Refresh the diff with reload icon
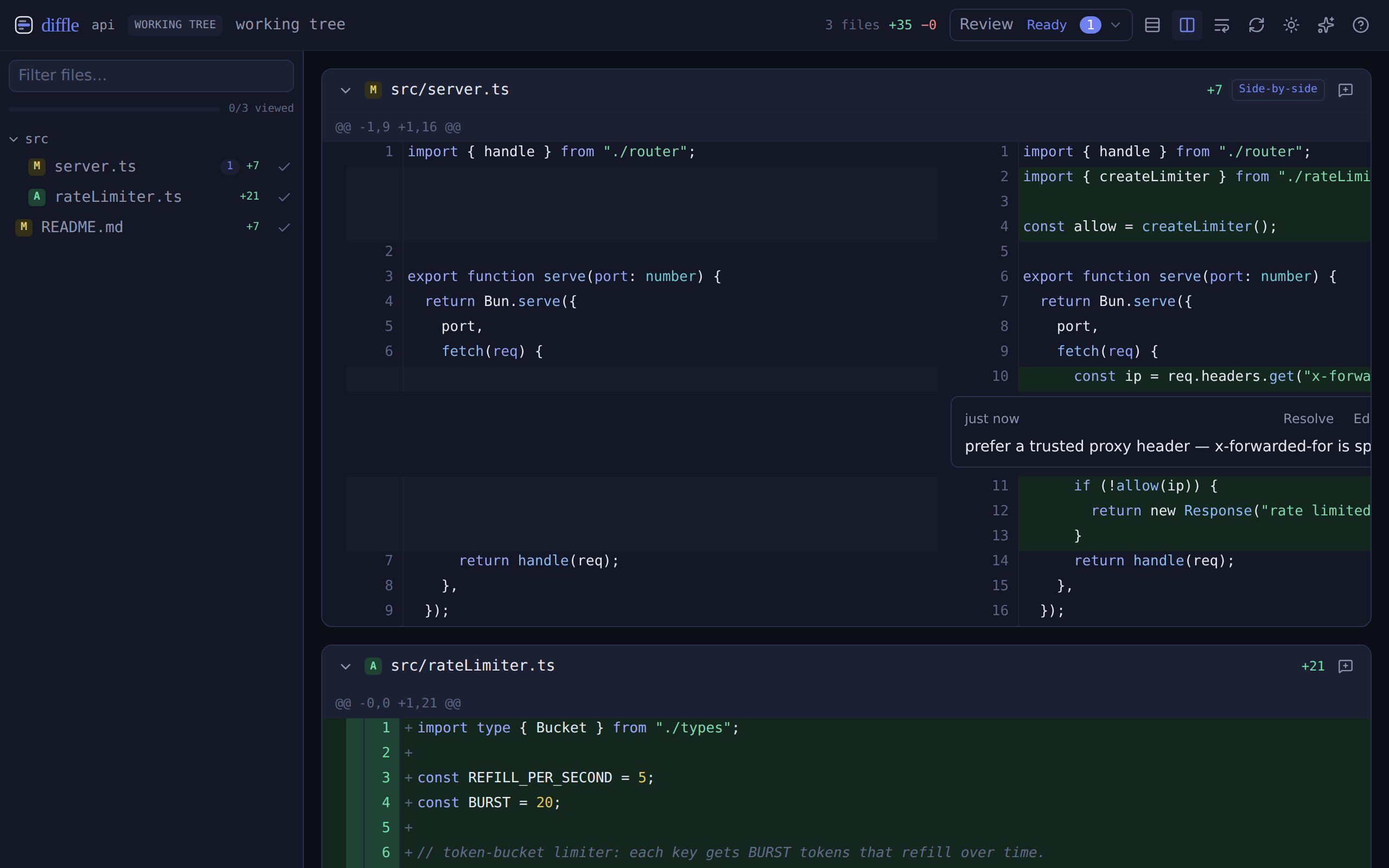 coord(1257,25)
